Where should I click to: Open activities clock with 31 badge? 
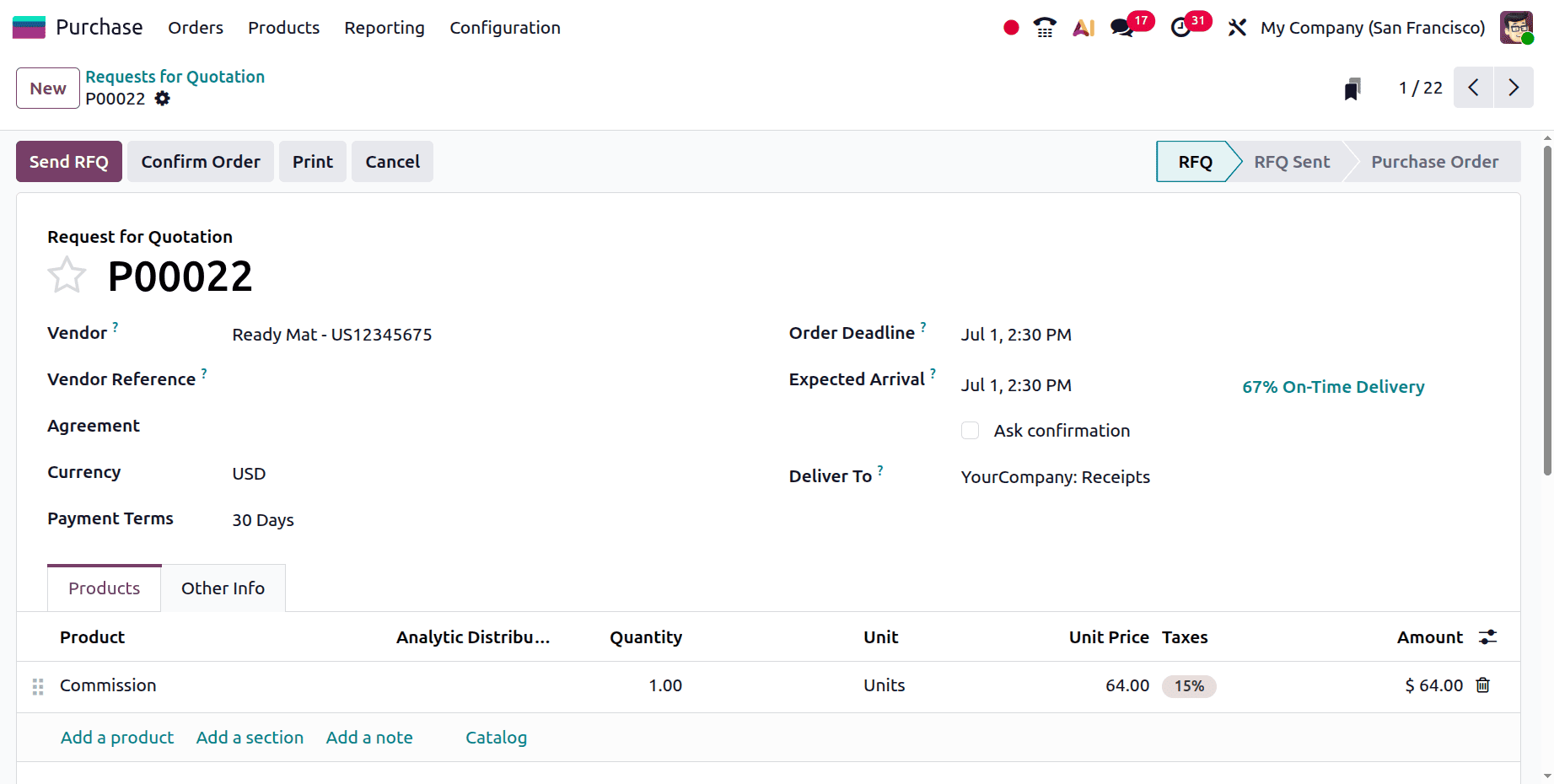click(1190, 26)
